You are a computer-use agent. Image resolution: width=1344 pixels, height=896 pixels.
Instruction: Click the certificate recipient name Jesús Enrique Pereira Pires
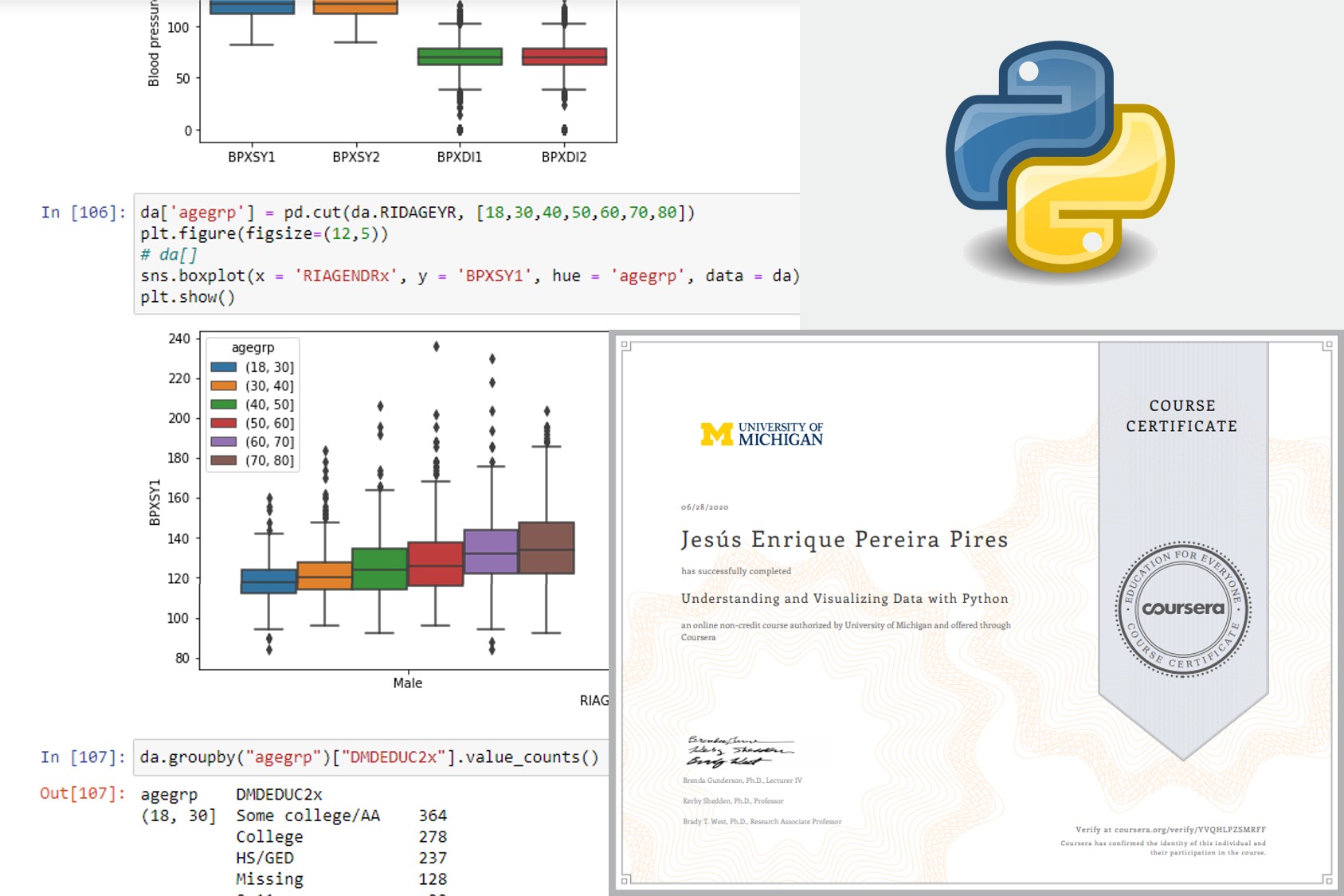[x=844, y=539]
